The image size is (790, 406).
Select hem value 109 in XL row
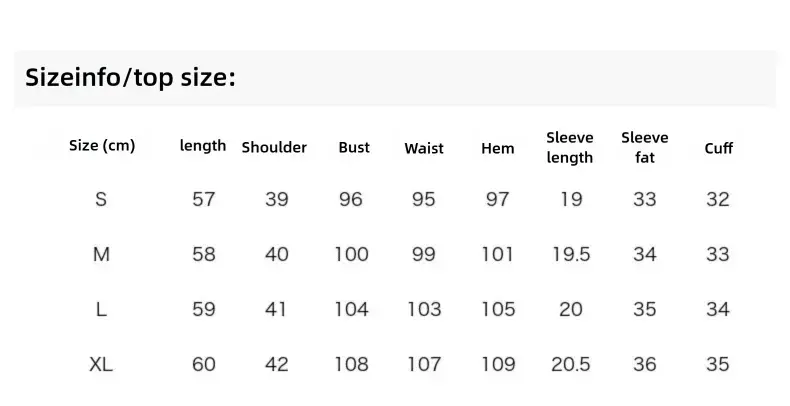click(498, 364)
